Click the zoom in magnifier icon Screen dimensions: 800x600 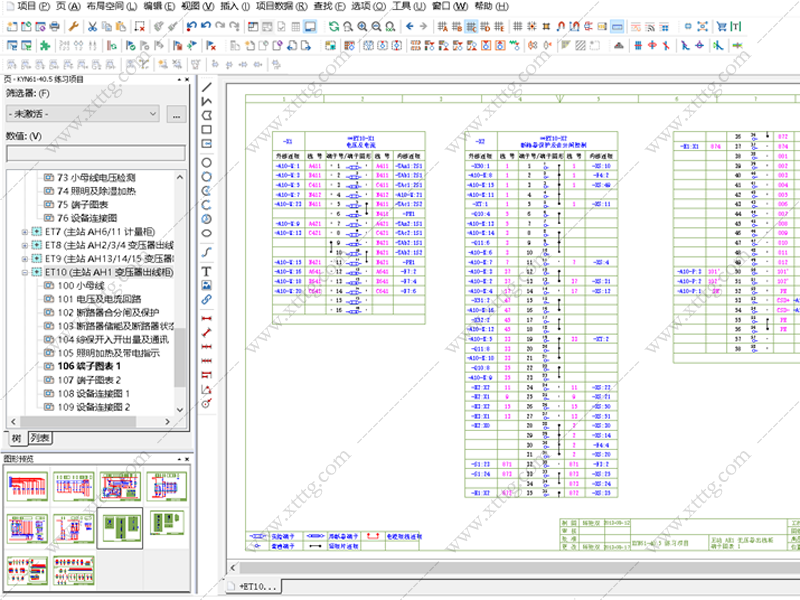tap(362, 27)
